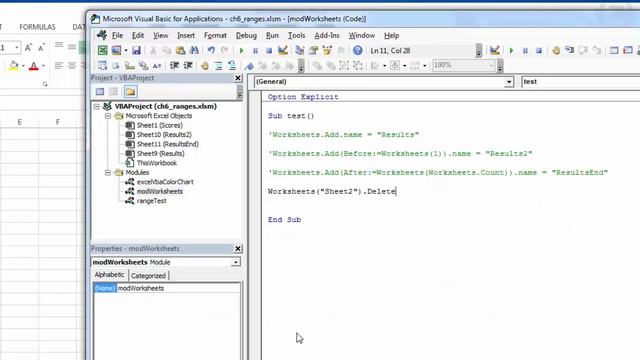The height and width of the screenshot is (360, 640).
Task: Collapse the VBAProject (ch6_ranges.xlsm) node
Action: pos(97,107)
